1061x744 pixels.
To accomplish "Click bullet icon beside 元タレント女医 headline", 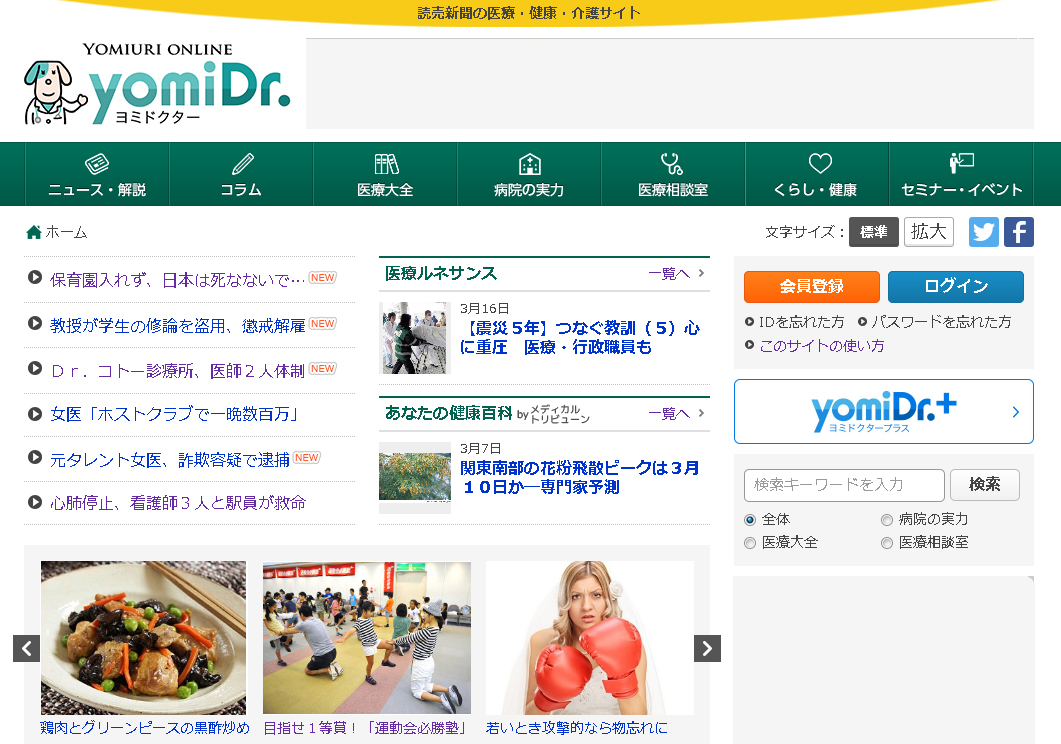I will [35, 457].
